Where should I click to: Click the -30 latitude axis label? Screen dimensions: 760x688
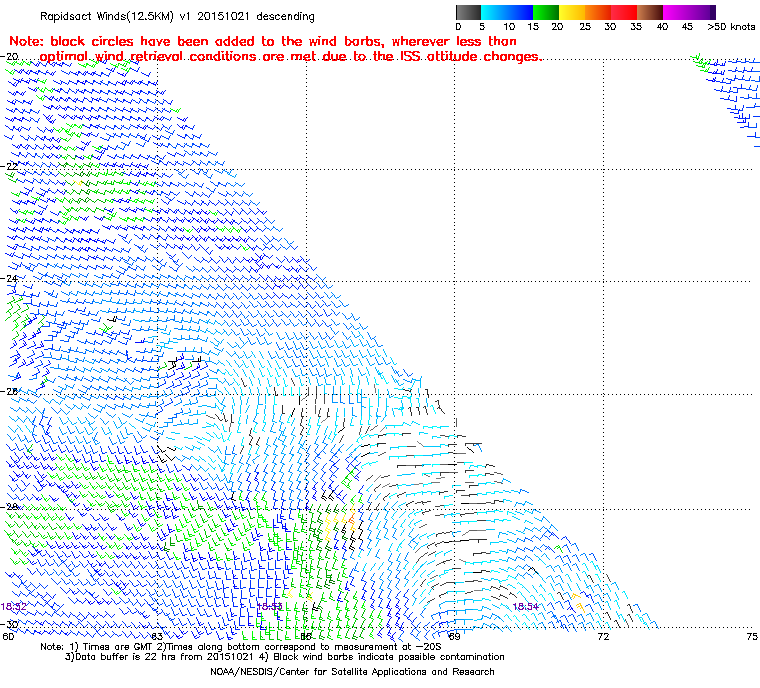(10, 624)
